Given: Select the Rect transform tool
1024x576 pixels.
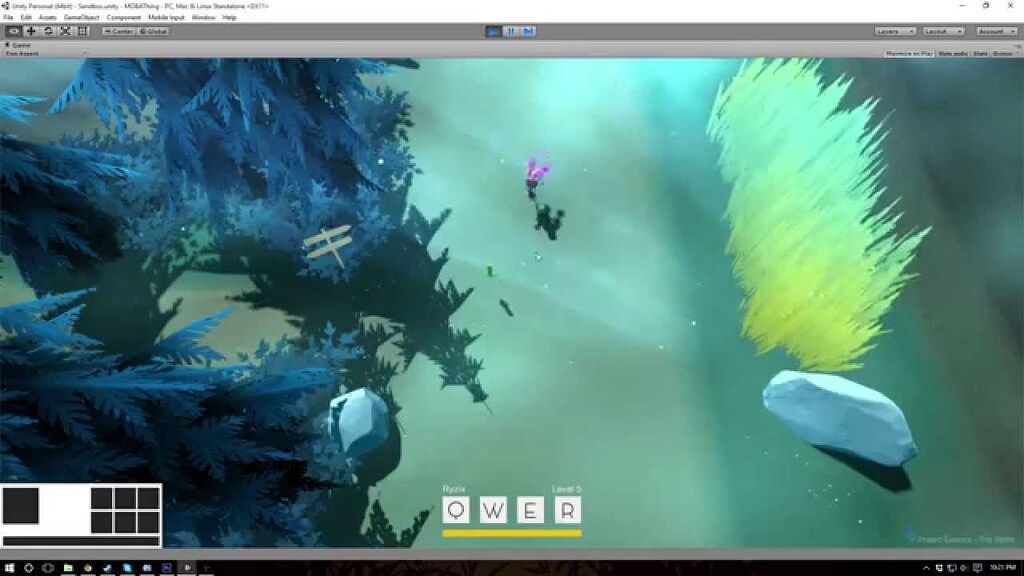Looking at the screenshot, I should coord(83,31).
